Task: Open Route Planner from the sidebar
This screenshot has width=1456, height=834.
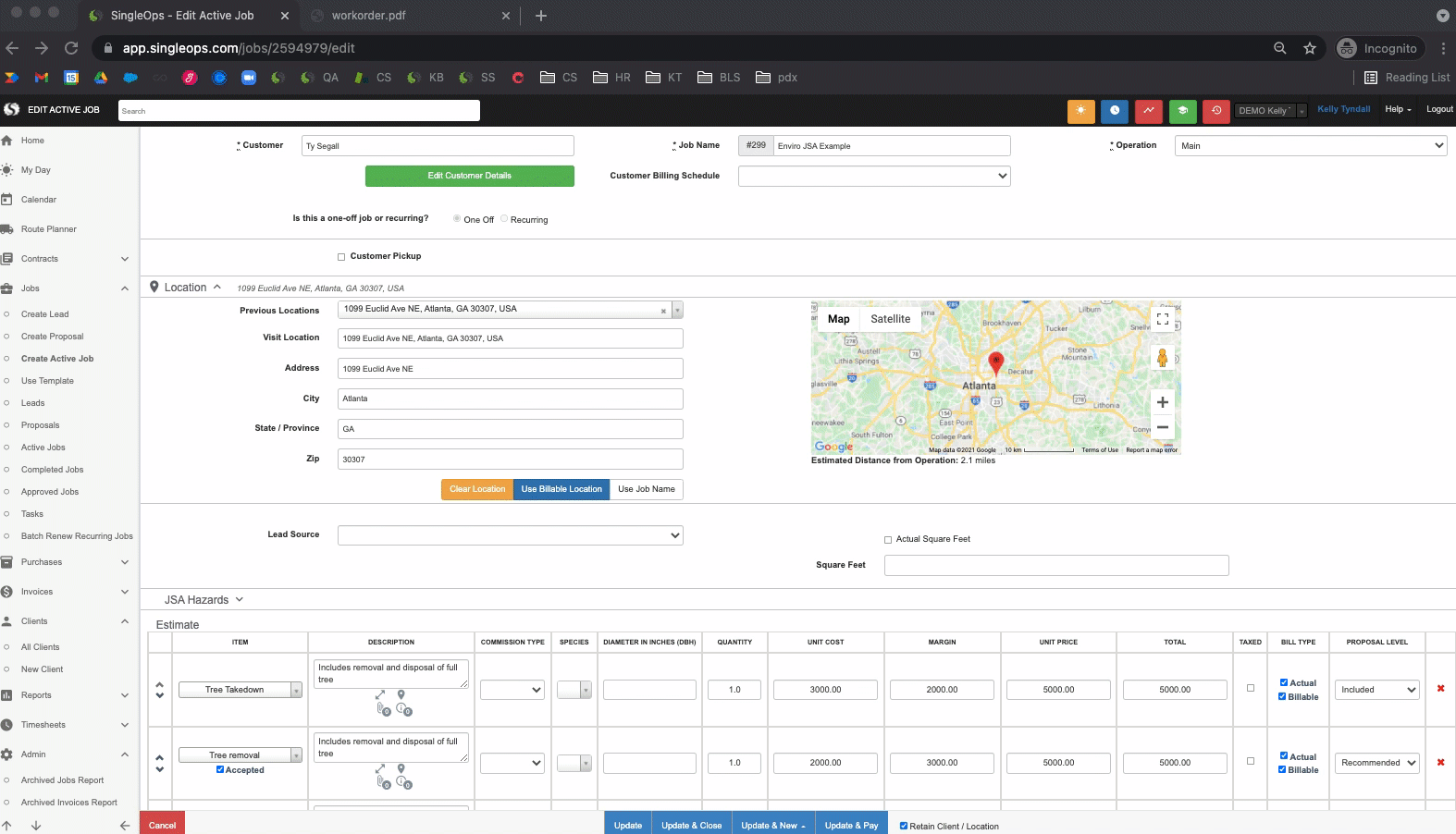Action: pos(49,229)
